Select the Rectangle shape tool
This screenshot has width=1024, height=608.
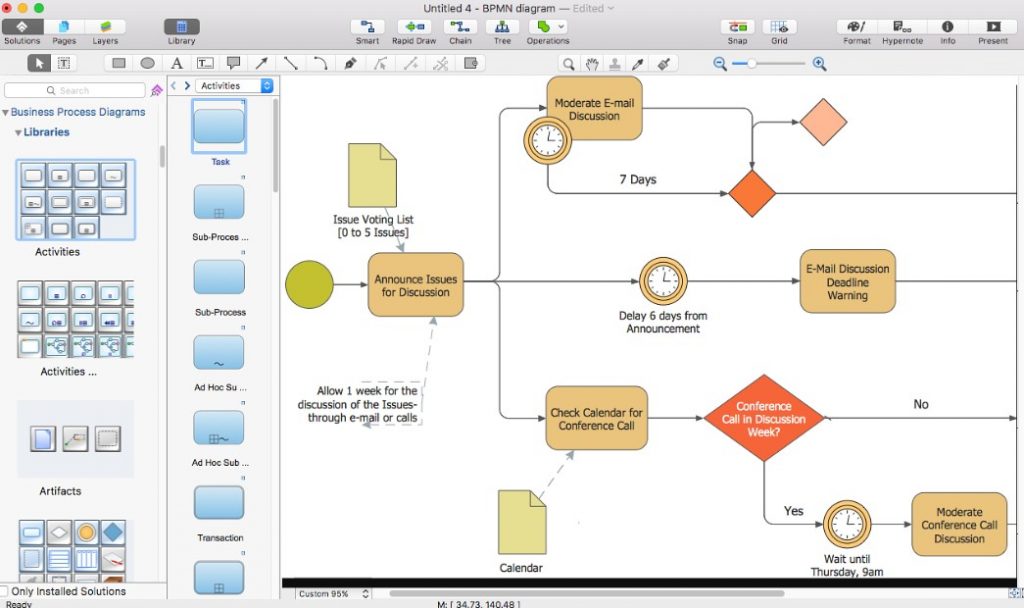[x=119, y=63]
